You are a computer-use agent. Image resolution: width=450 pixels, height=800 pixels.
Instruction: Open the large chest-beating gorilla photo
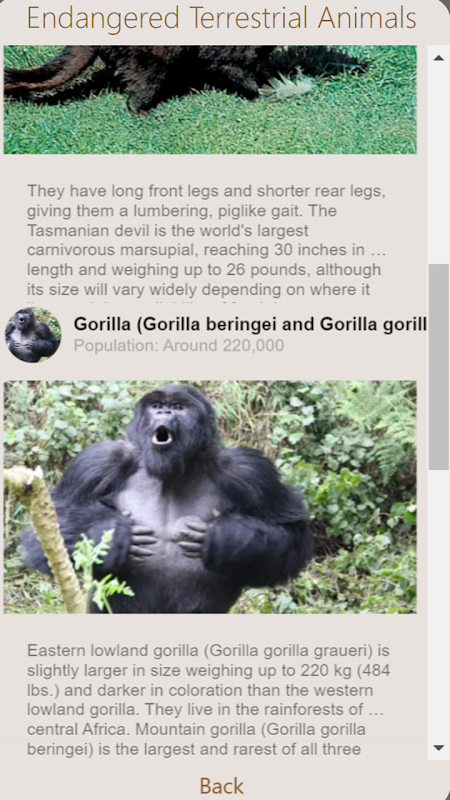point(210,497)
